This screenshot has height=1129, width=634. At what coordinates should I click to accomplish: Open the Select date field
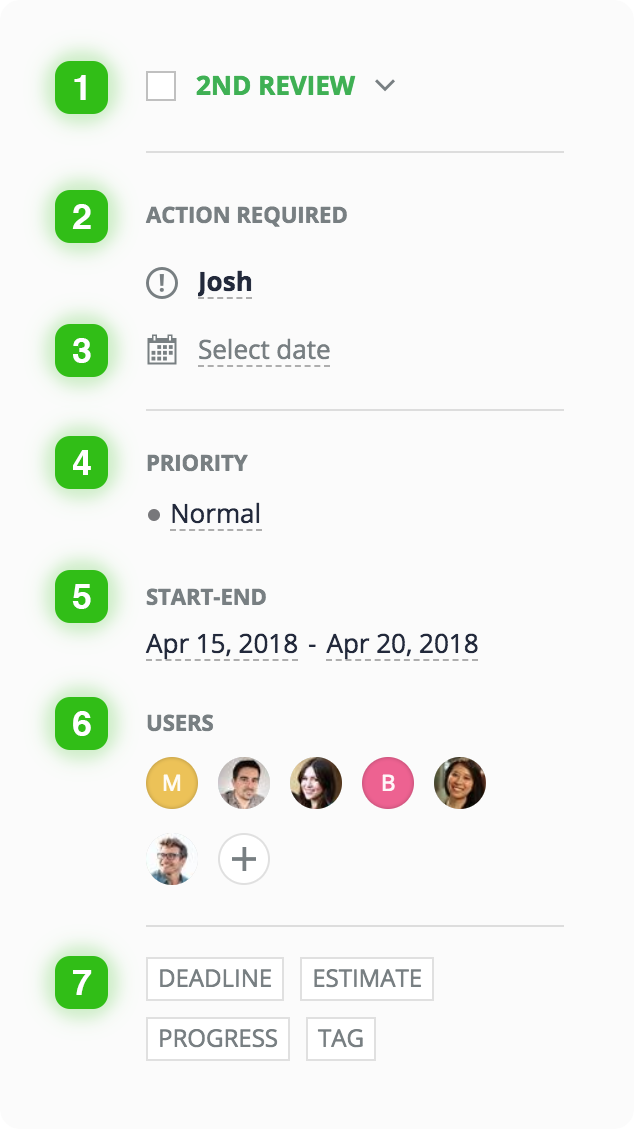click(264, 350)
